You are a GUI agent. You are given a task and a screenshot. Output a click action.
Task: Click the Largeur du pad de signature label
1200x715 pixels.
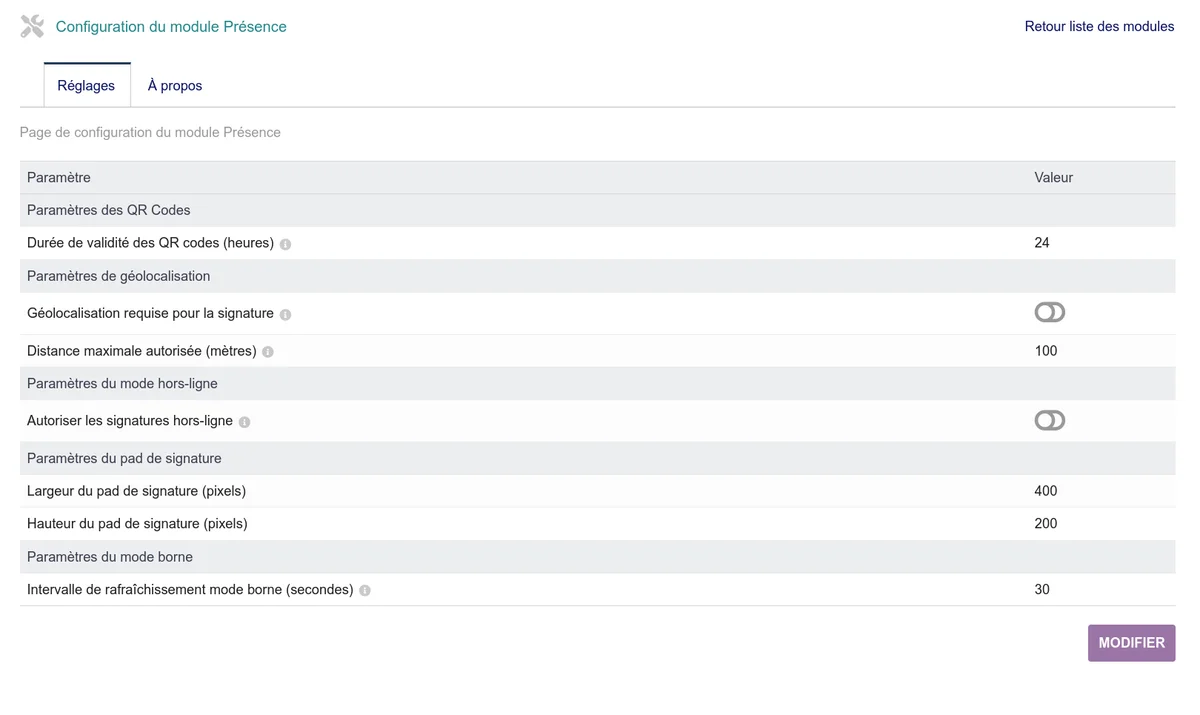[136, 491]
